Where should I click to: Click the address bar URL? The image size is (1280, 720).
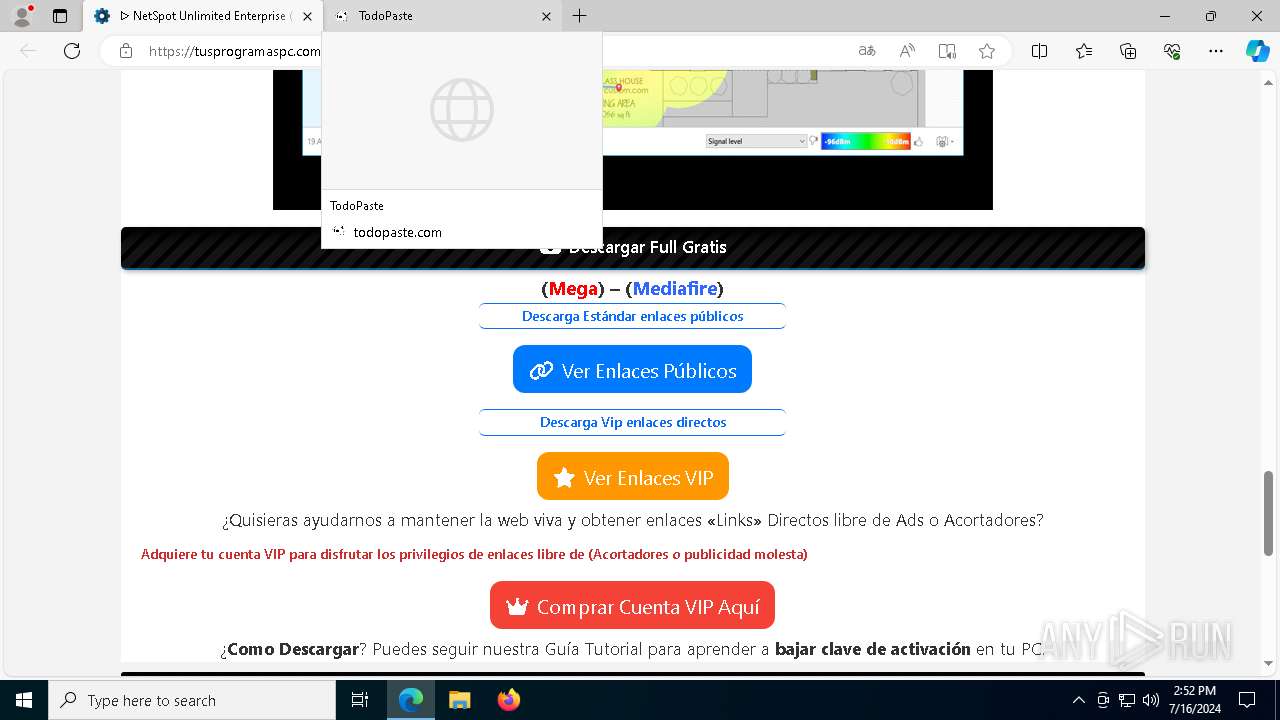tap(236, 51)
